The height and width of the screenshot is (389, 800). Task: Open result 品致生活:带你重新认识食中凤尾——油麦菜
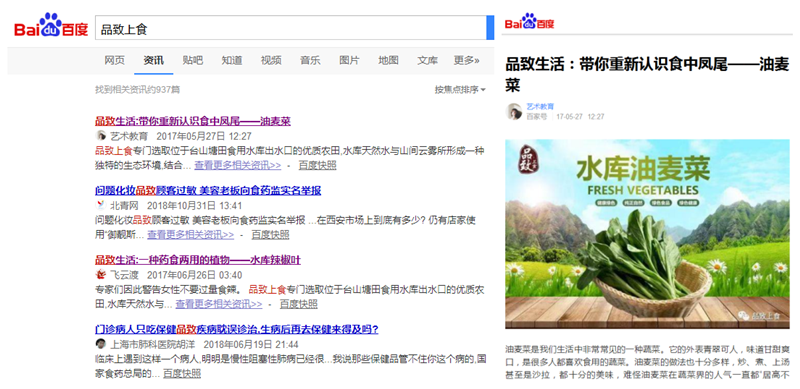193,121
